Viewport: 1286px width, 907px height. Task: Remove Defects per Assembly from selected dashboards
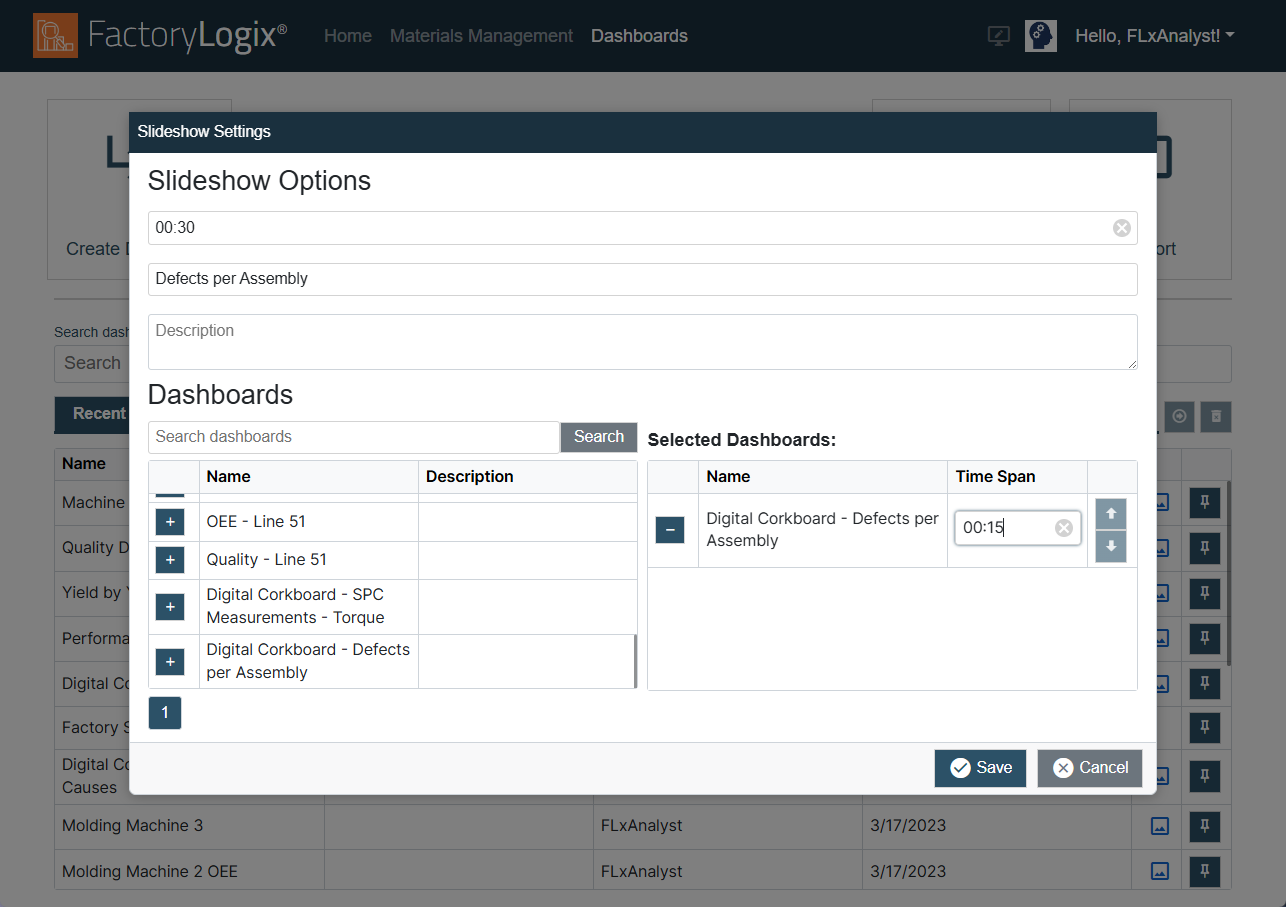click(670, 530)
